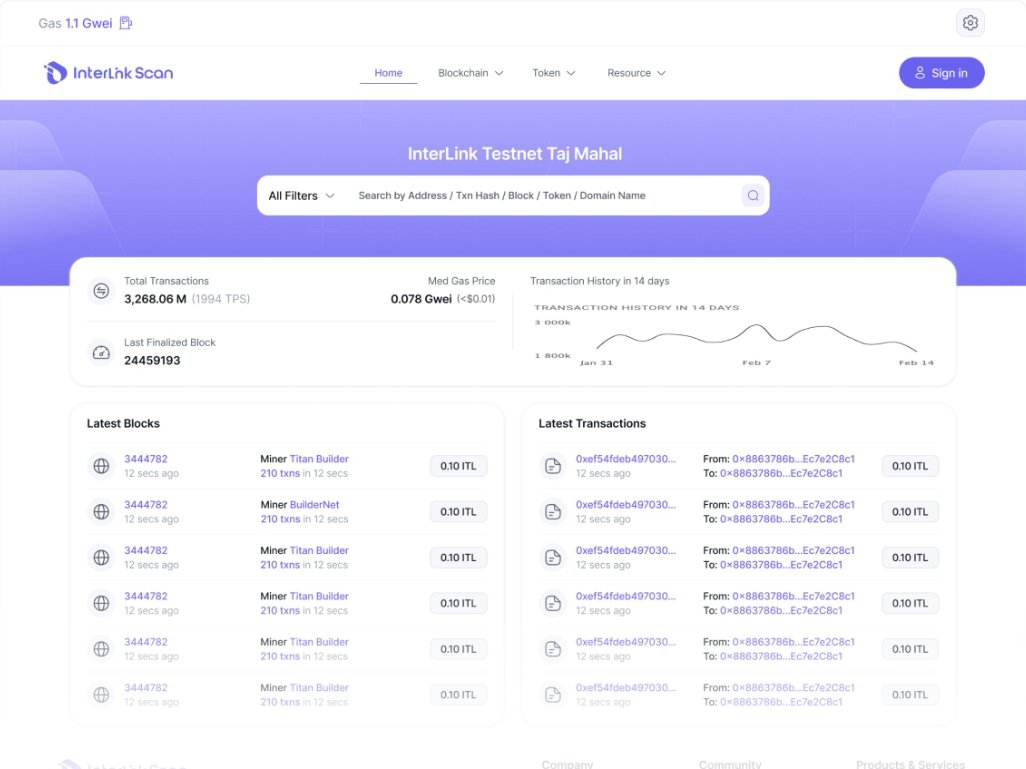Click the Jan 31 chart axis label
Viewport: 1026px width, 769px height.
click(x=596, y=363)
